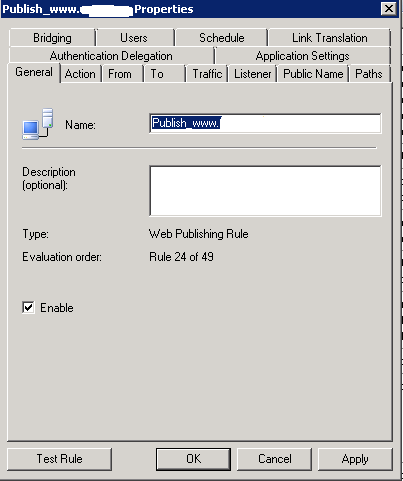Show the Traffic tab
This screenshot has width=403, height=481.
click(x=207, y=74)
